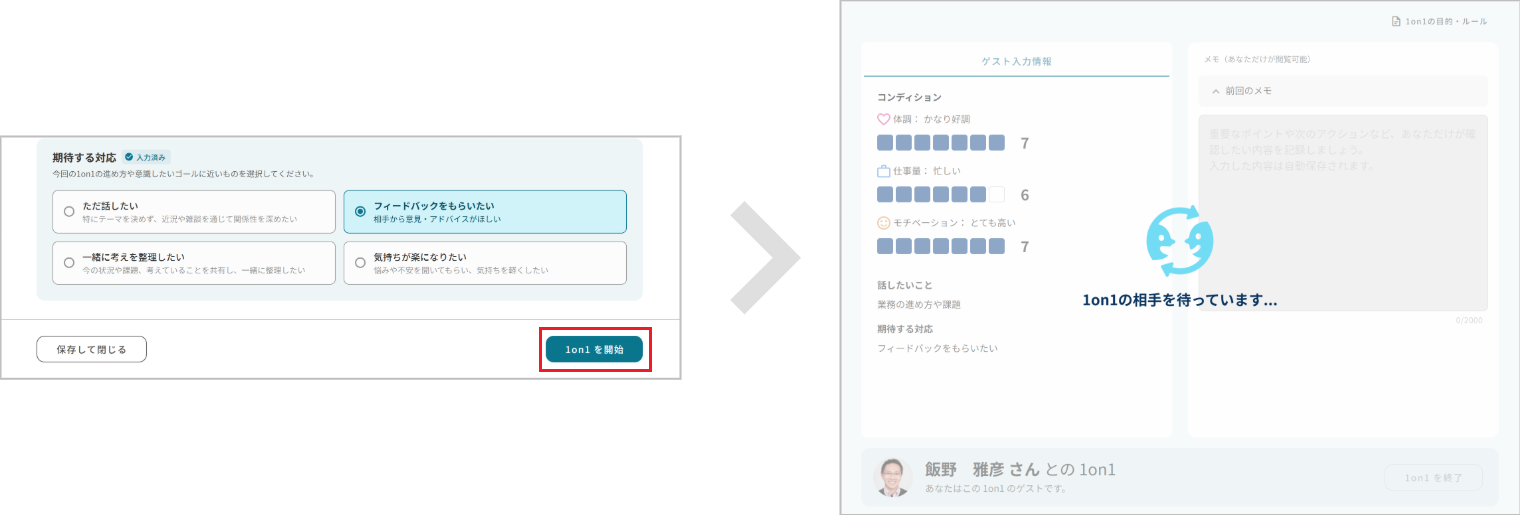Click the モチベーション rating bar
This screenshot has width=1520, height=515.
940,246
